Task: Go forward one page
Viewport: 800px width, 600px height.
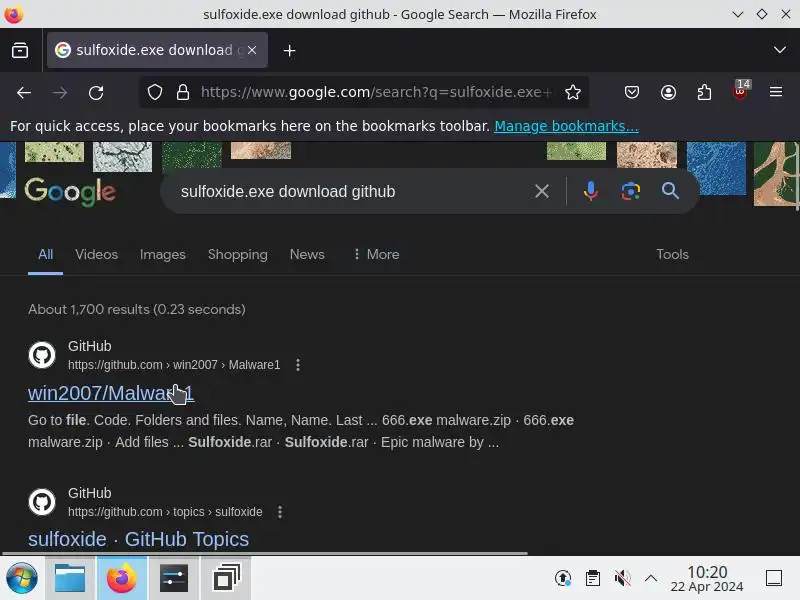Action: (x=60, y=92)
